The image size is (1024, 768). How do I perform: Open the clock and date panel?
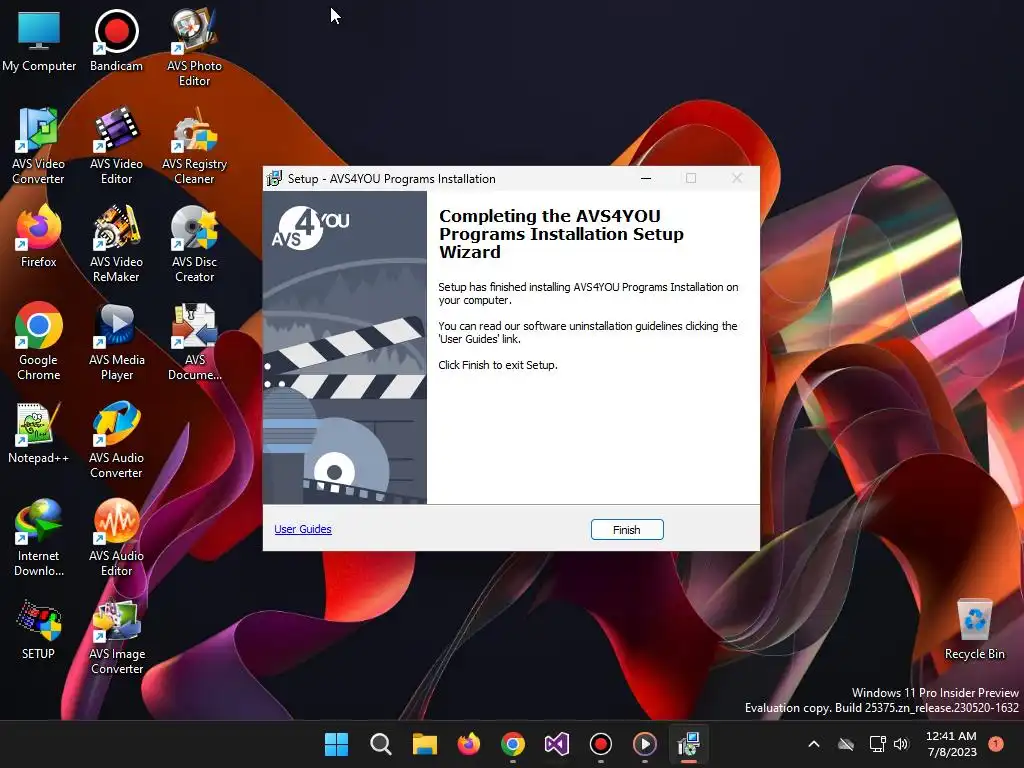(x=951, y=744)
